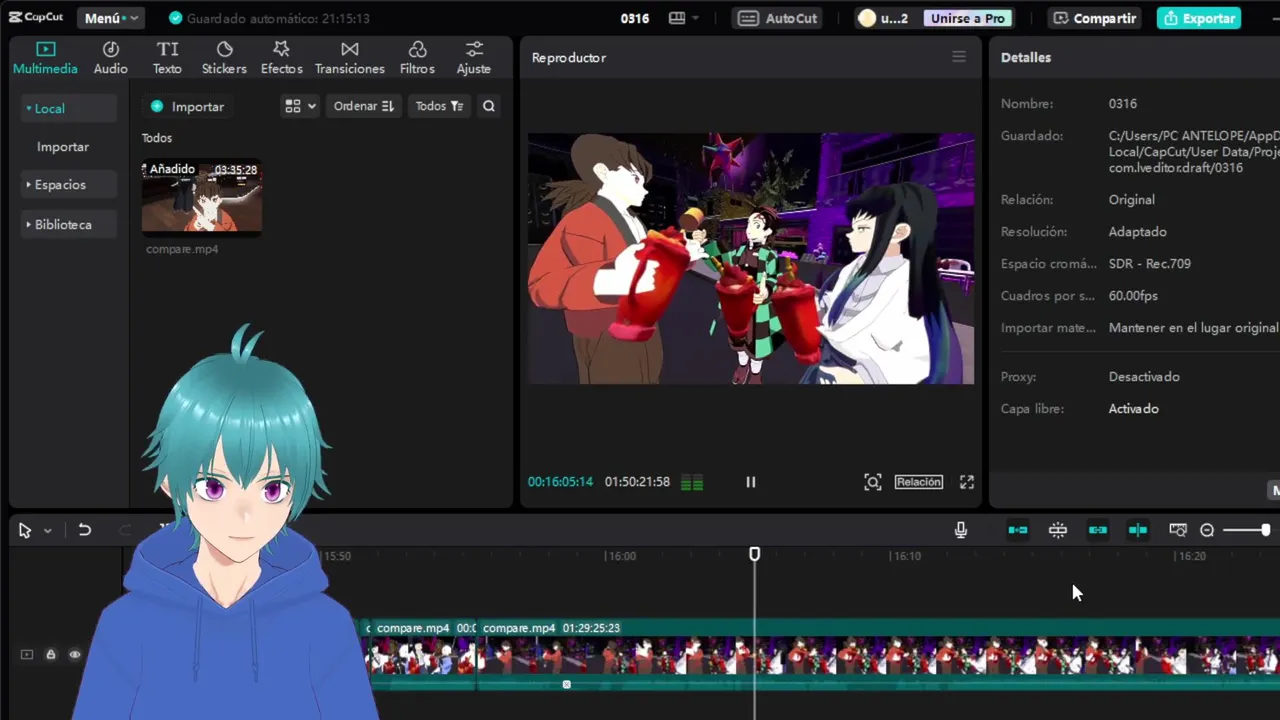The width and height of the screenshot is (1280, 720).
Task: Open the Multimedia tab
Action: tap(45, 58)
